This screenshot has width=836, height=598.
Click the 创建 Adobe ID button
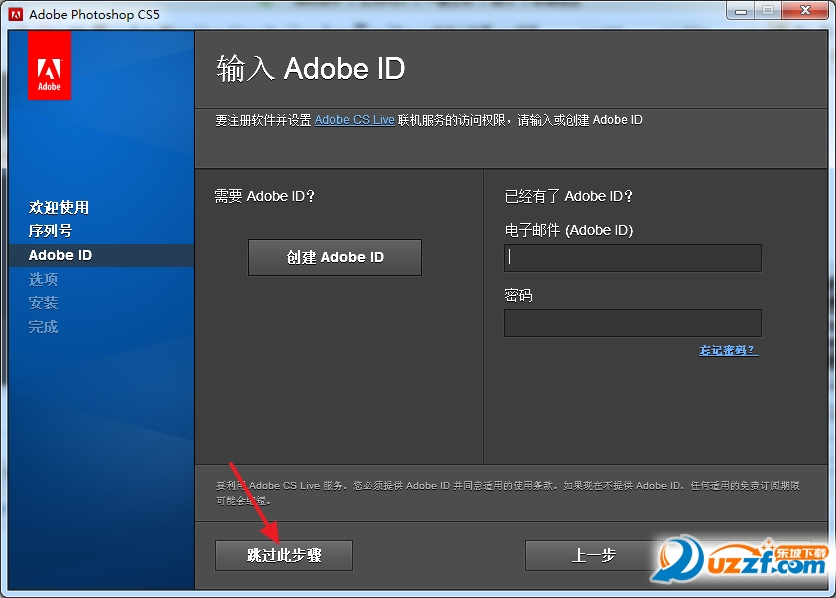(x=335, y=257)
